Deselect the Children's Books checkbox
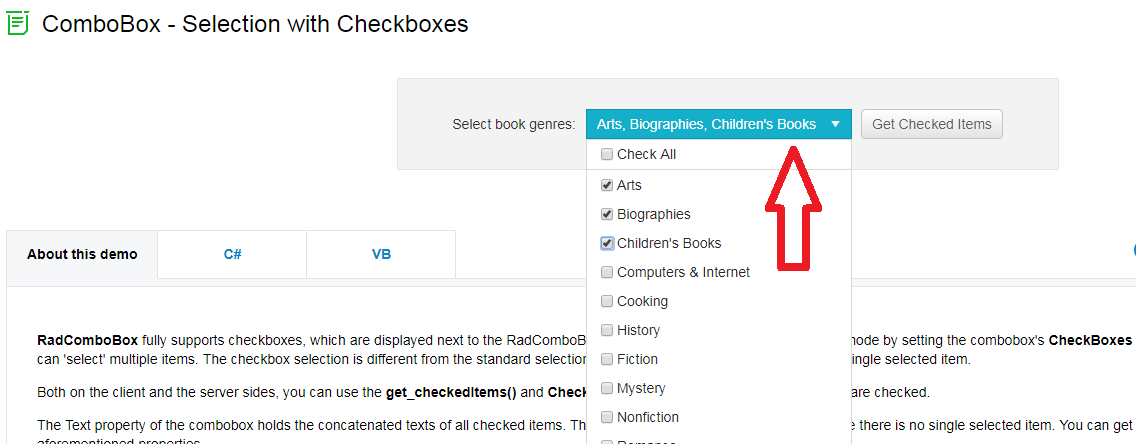 click(x=607, y=244)
